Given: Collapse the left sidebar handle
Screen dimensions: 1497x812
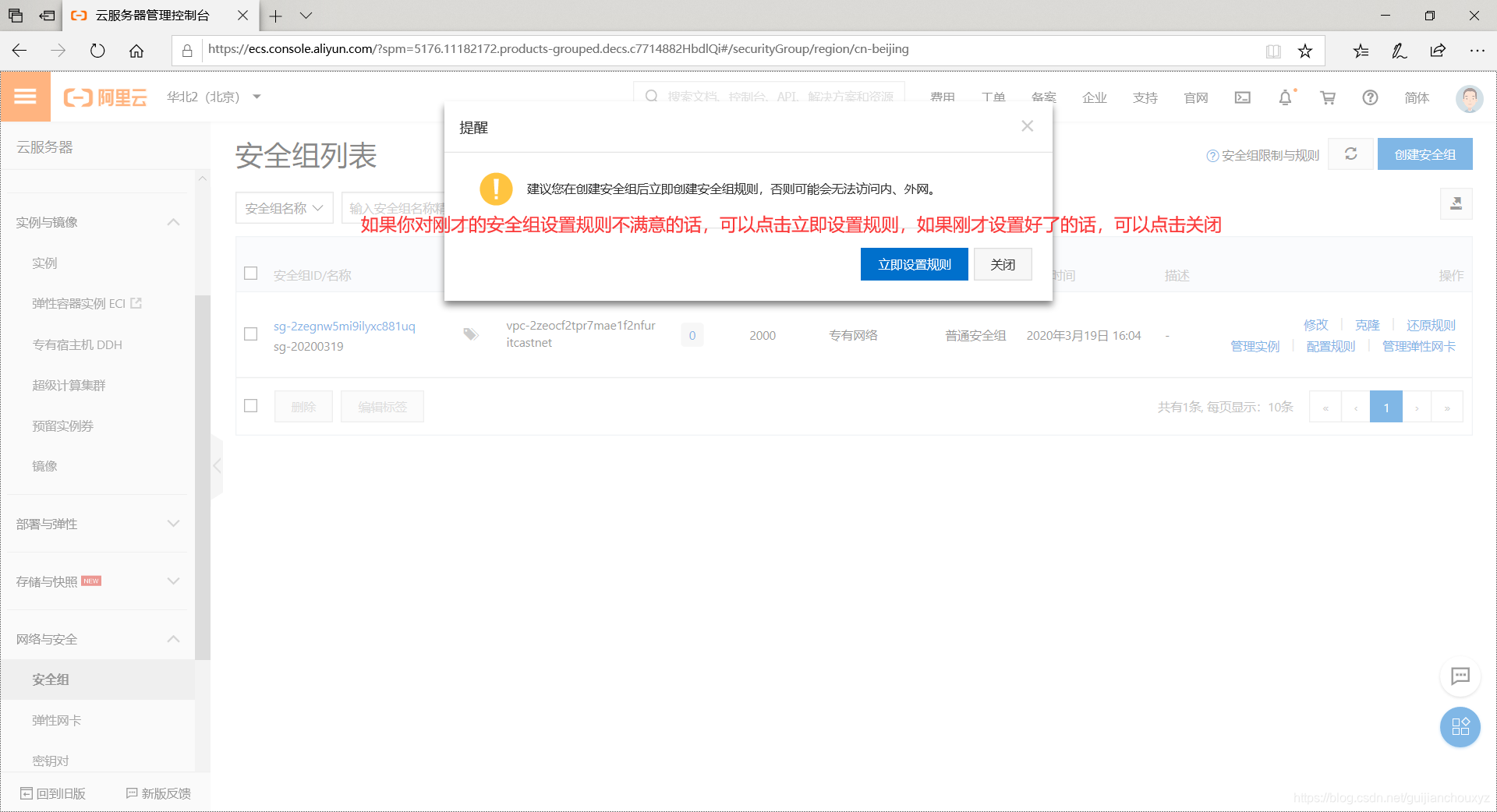Looking at the screenshot, I should point(217,466).
